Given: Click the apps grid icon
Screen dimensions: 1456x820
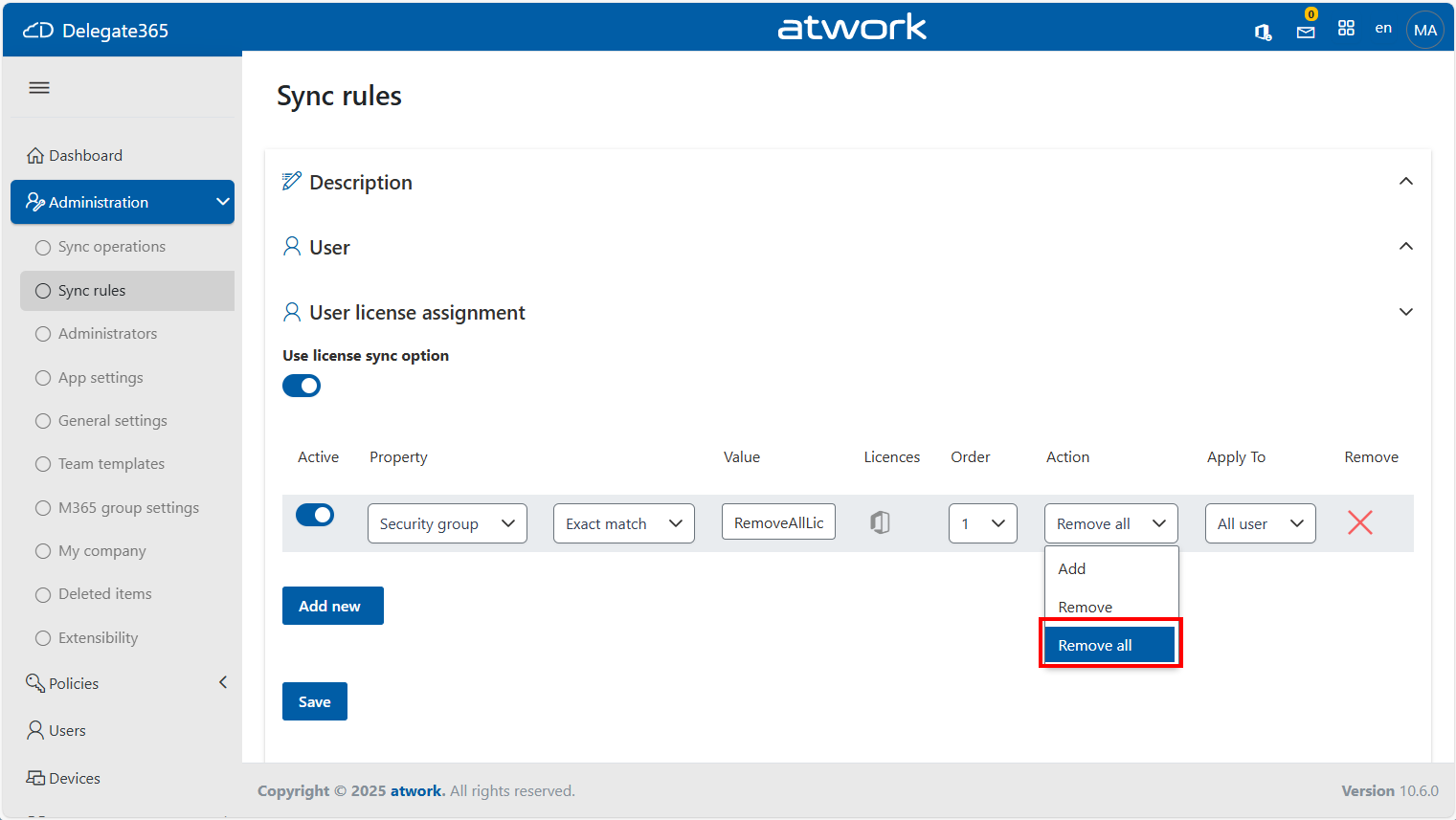Looking at the screenshot, I should click(1346, 29).
